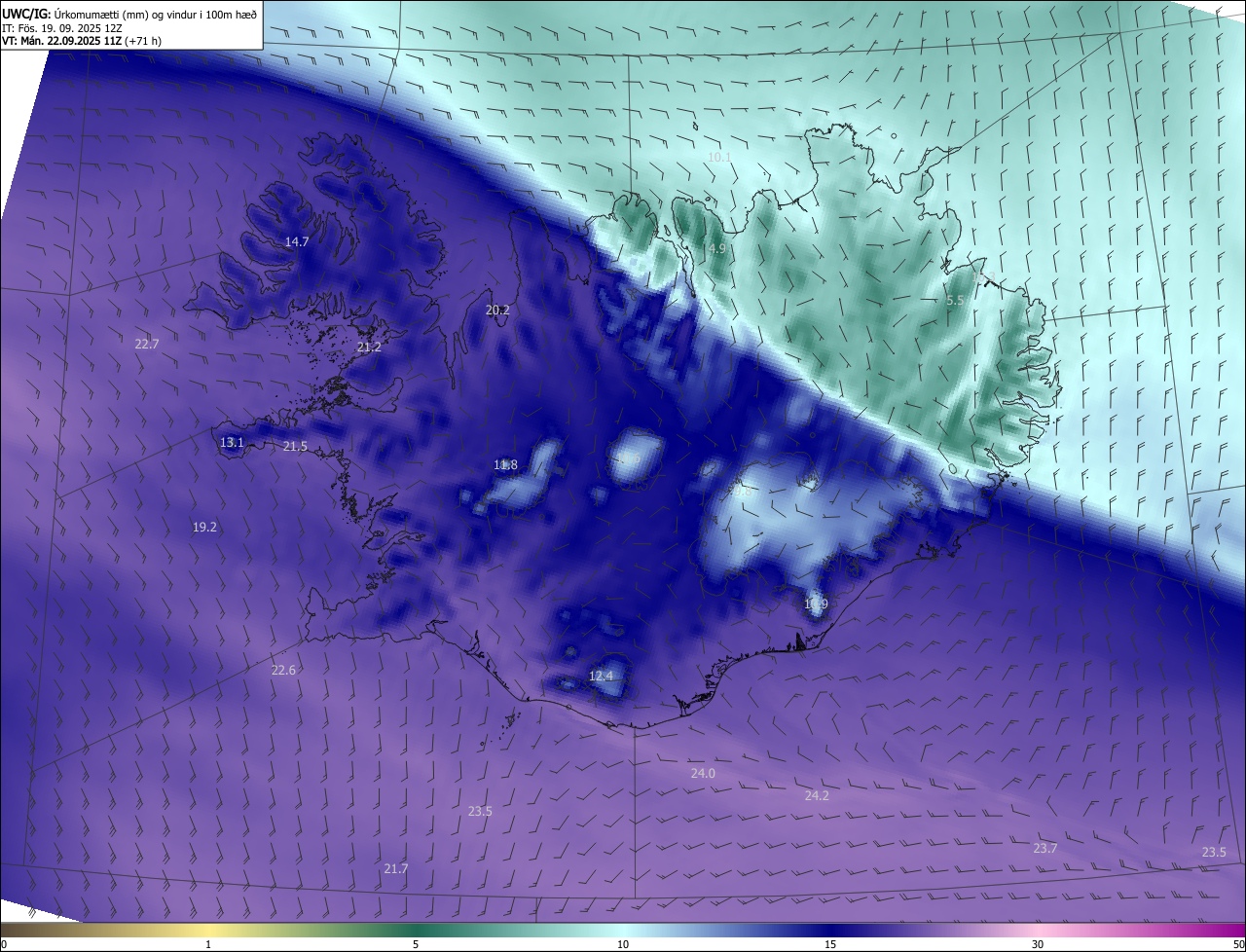Image resolution: width=1246 pixels, height=952 pixels.
Task: Click the 14.7 value over the Westfjords
Action: coord(297,241)
